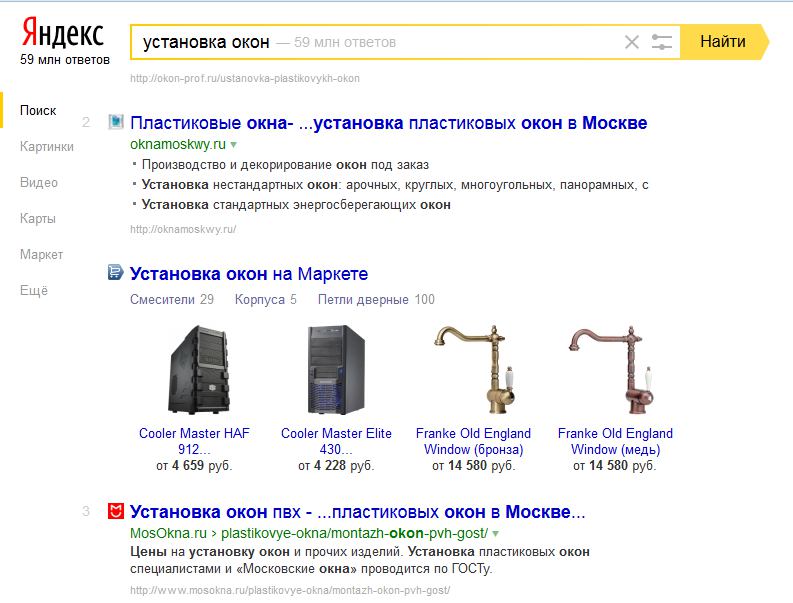Select the Петли дверные 100 category
This screenshot has width=793, height=603.
[x=376, y=299]
